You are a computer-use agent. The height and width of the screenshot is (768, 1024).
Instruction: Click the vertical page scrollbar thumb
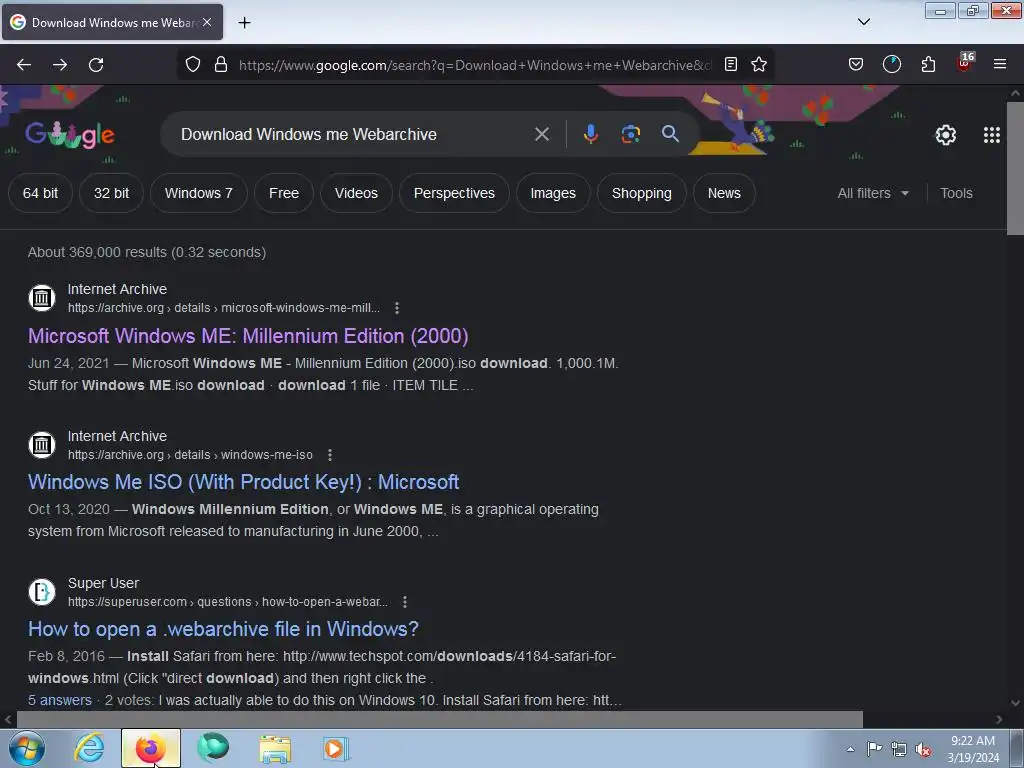(x=1015, y=168)
